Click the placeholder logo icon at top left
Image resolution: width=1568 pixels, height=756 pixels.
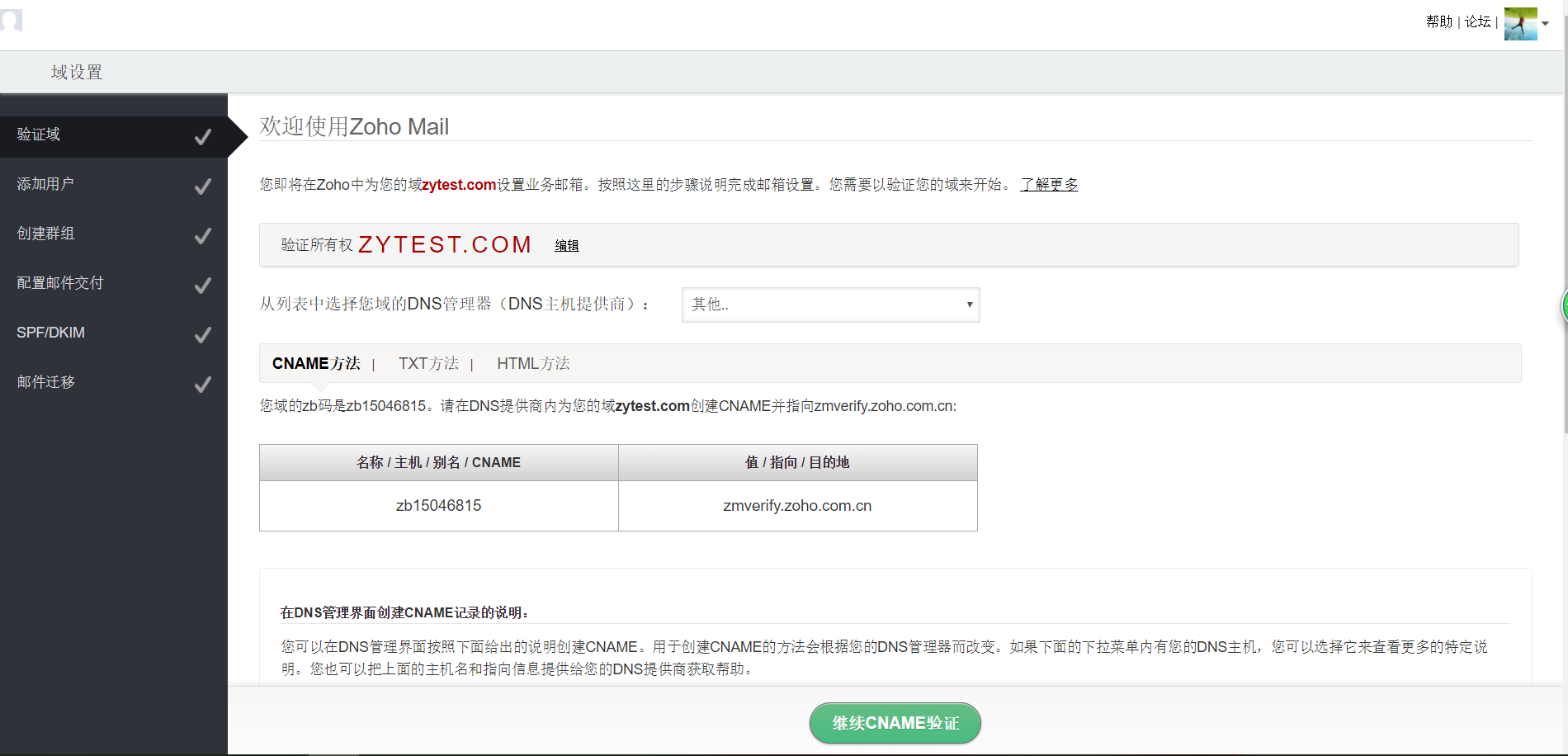click(x=11, y=20)
